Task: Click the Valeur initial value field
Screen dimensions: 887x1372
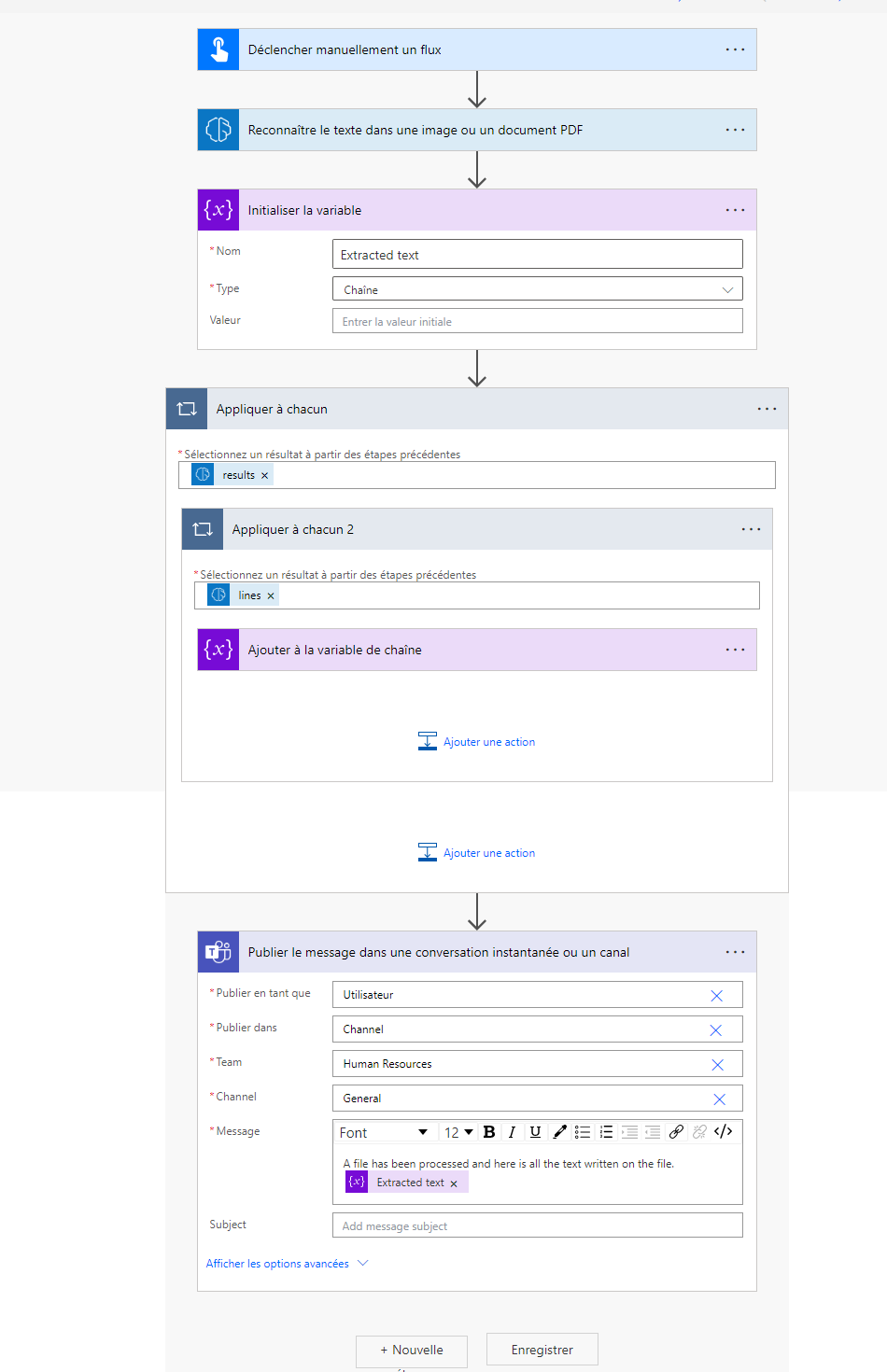Action: click(x=538, y=321)
